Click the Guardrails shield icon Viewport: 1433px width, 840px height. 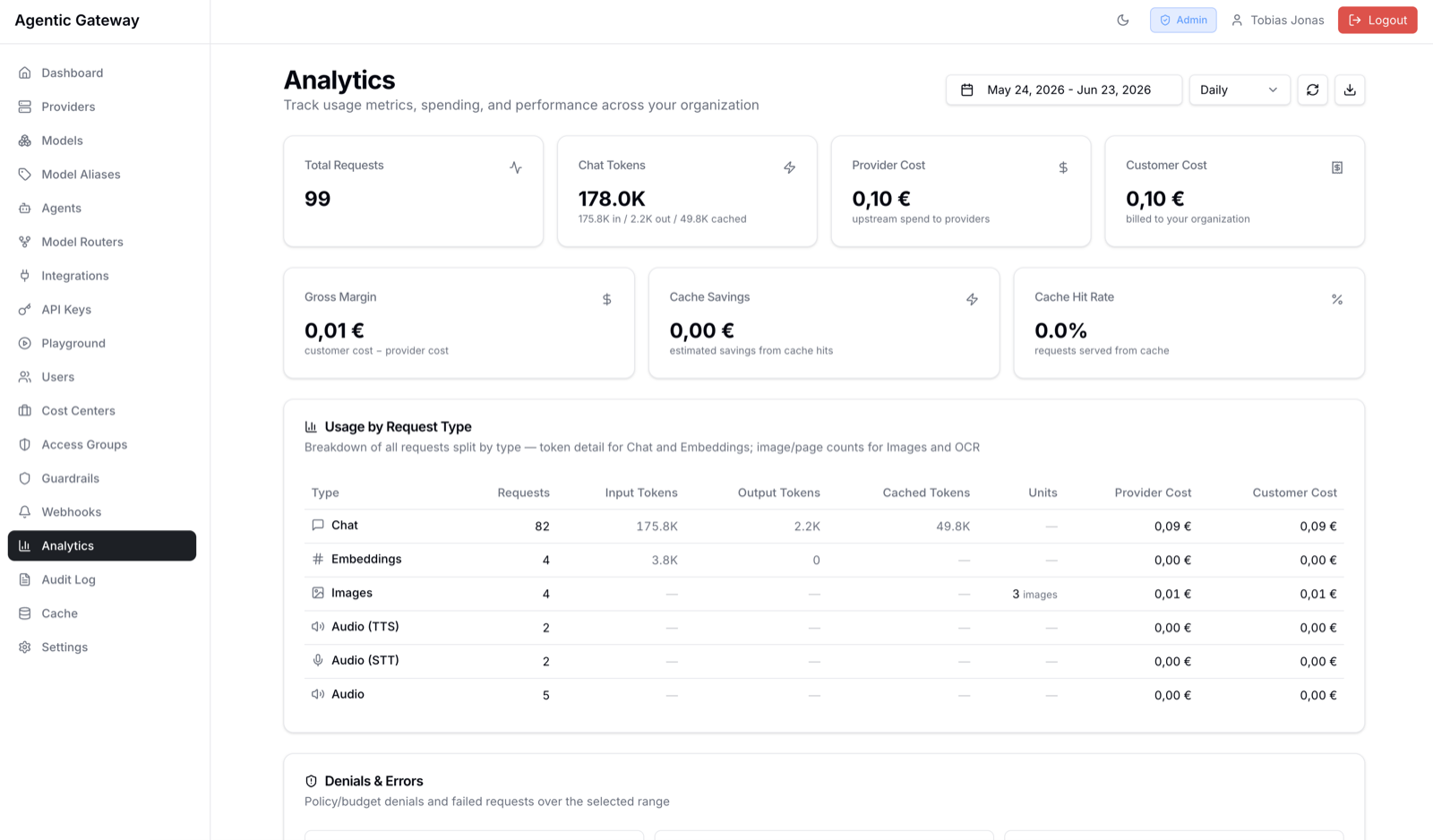[x=25, y=478]
